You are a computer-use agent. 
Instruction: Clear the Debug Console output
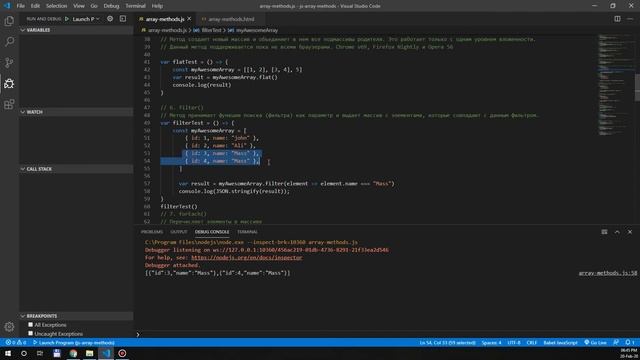pos(604,232)
